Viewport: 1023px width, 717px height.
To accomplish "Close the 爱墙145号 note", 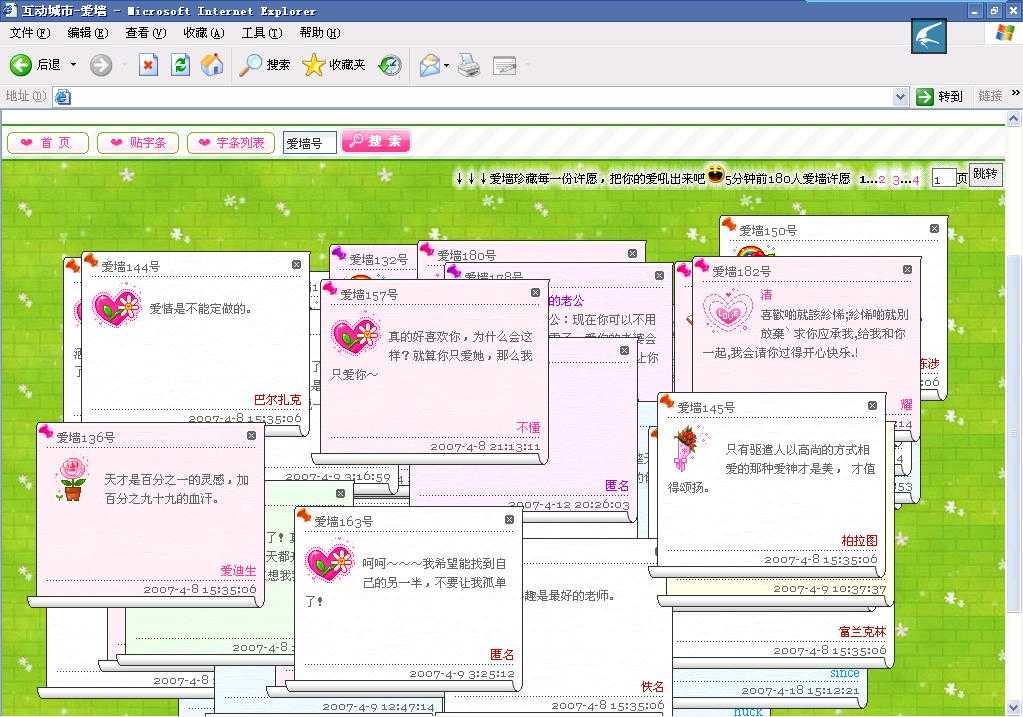I will click(x=872, y=406).
